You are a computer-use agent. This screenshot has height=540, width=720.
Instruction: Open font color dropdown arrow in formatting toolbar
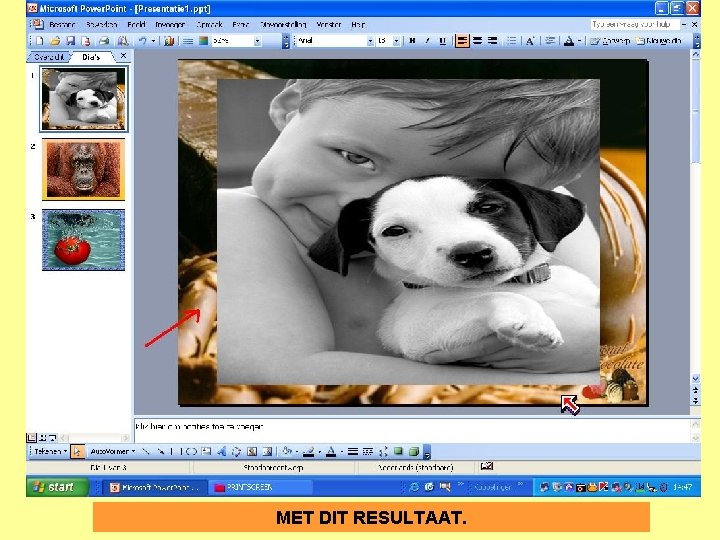[x=579, y=41]
